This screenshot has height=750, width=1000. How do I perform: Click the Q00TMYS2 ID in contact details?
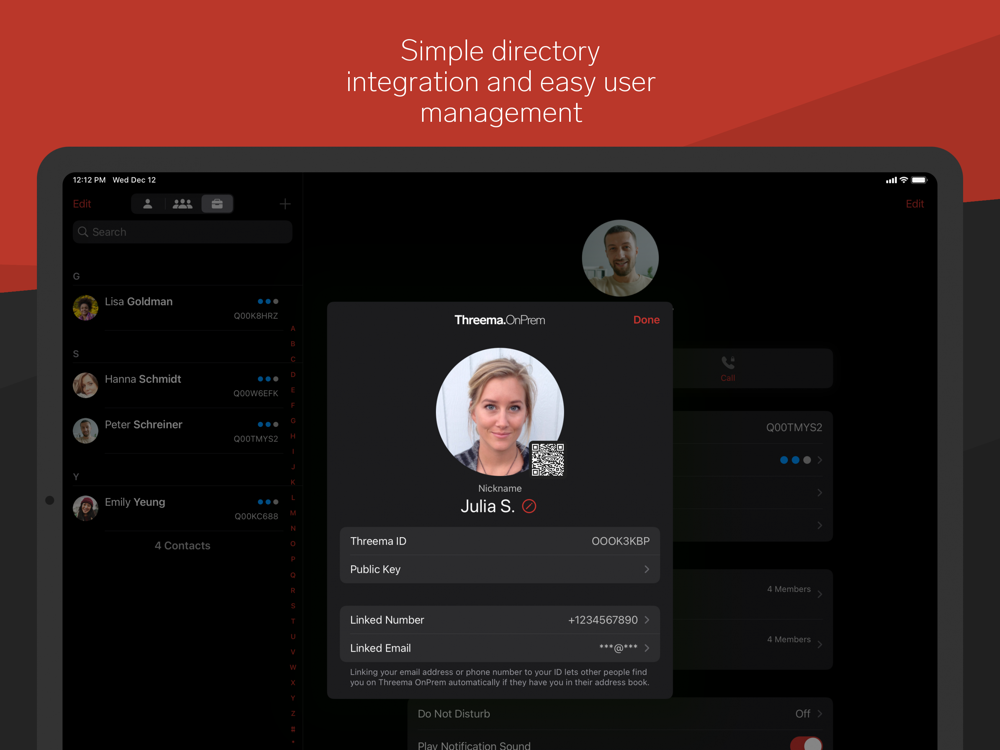click(x=794, y=428)
